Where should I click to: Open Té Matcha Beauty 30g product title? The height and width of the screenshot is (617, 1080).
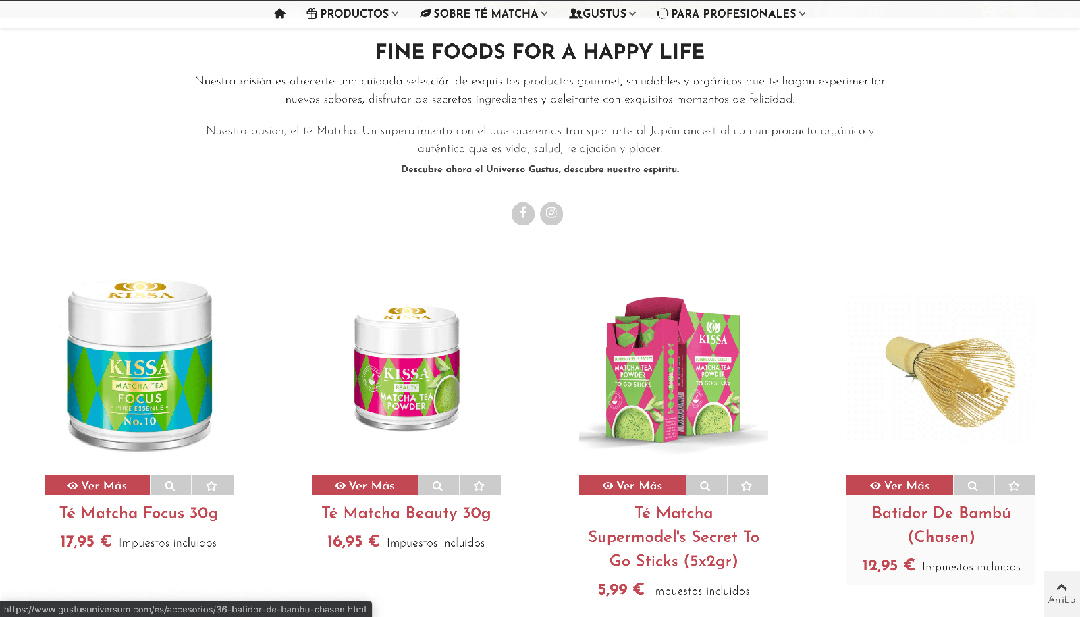coord(406,513)
